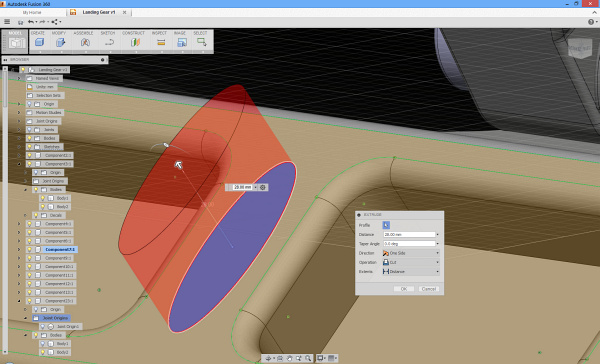
Task: Click the Pan hand icon
Action: (x=289, y=358)
